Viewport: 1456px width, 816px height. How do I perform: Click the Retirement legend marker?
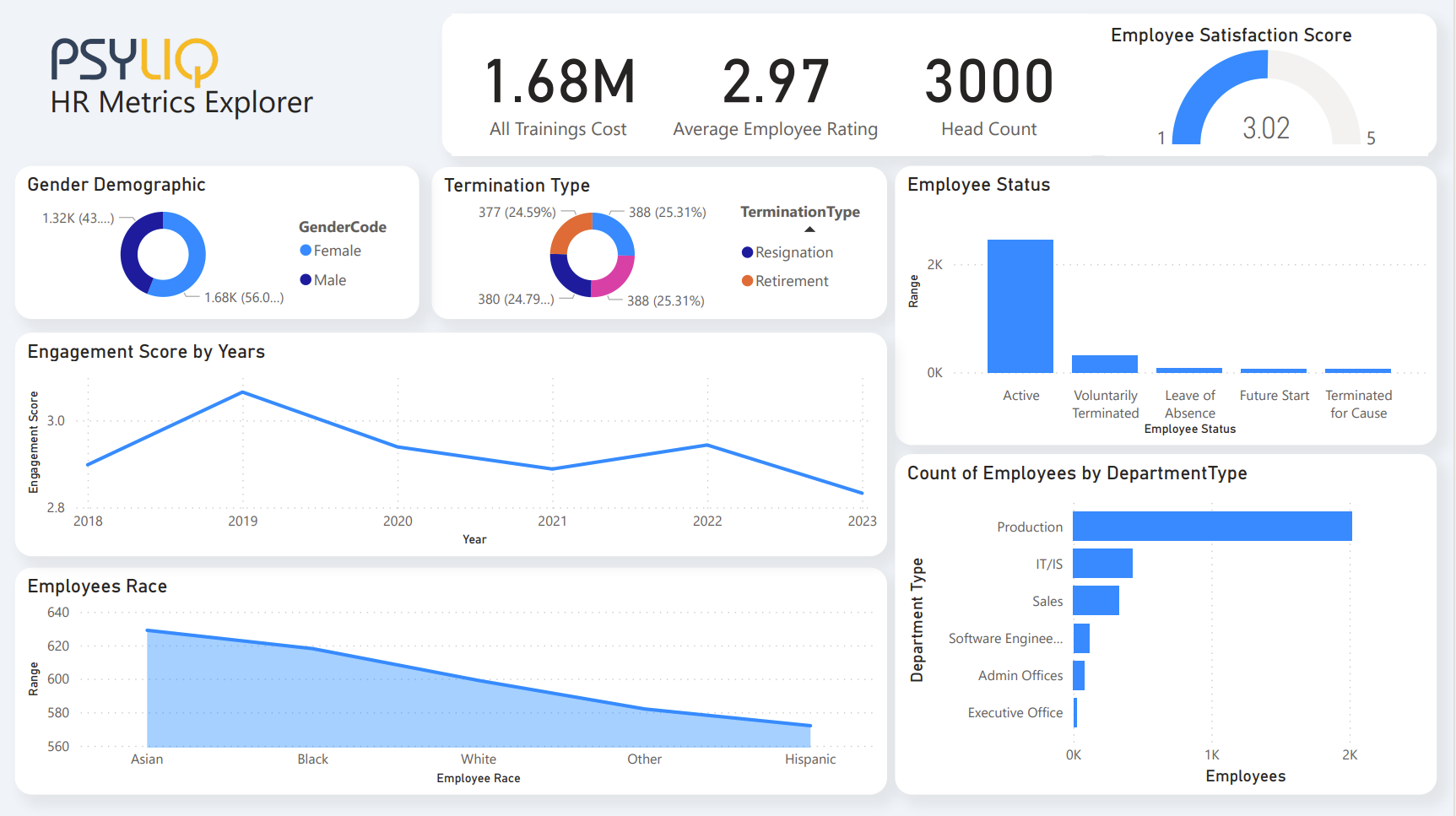click(x=746, y=280)
